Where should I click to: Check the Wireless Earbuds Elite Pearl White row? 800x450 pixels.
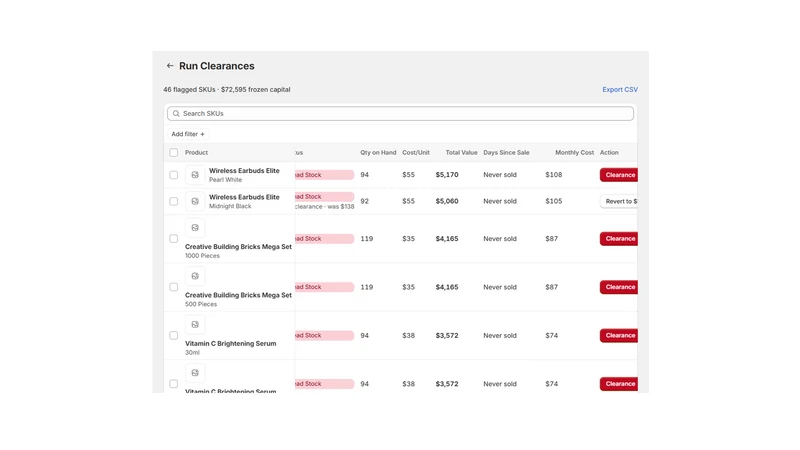[173, 175]
